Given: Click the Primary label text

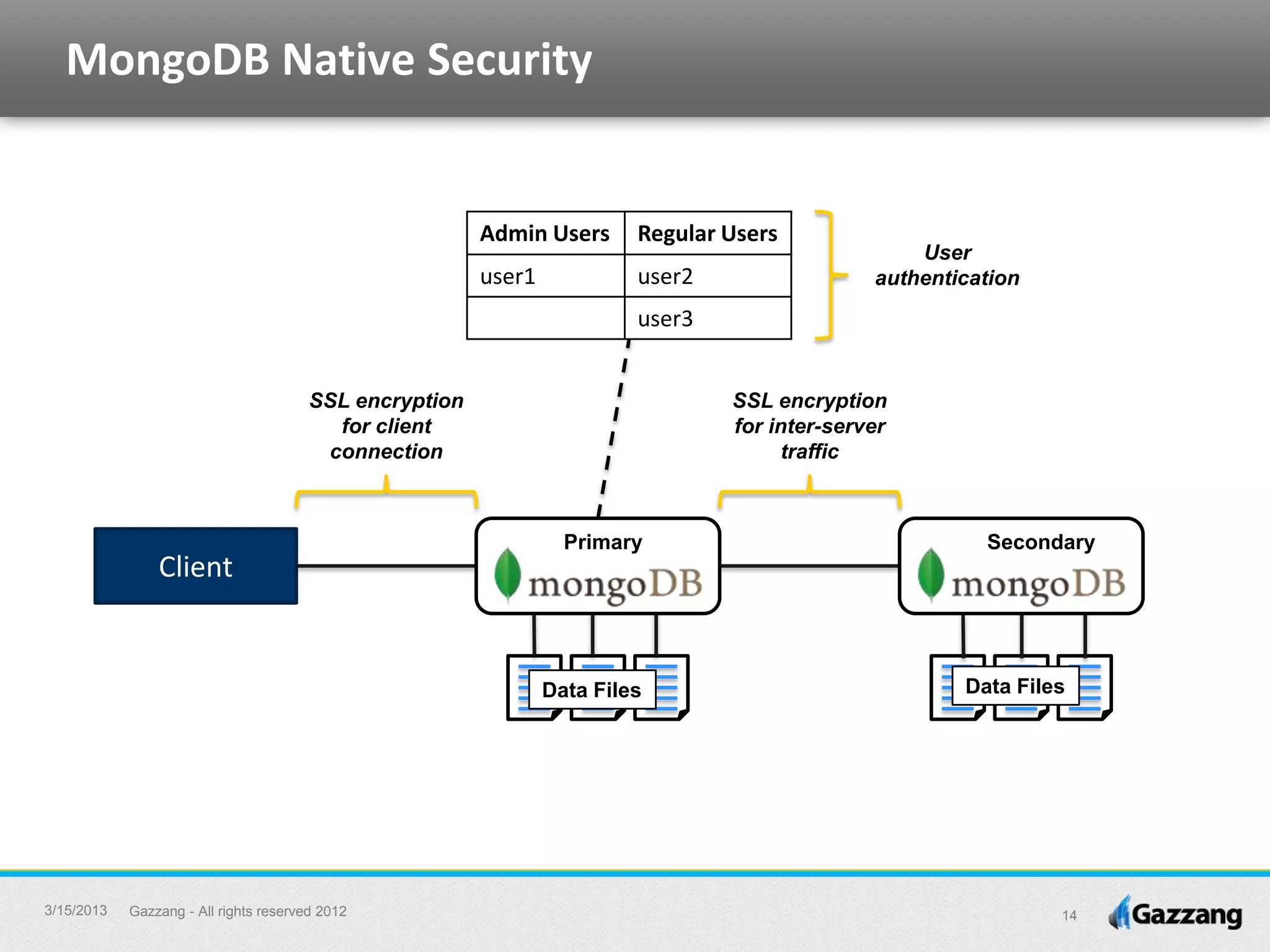Looking at the screenshot, I should (x=603, y=542).
